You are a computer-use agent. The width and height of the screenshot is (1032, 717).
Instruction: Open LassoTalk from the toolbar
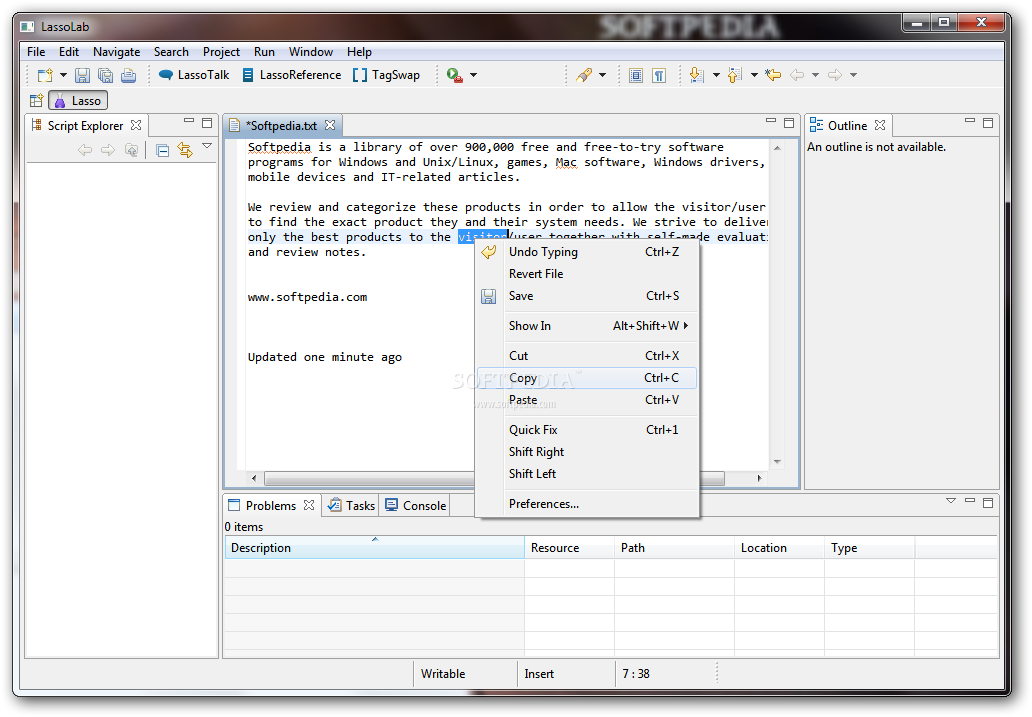[195, 75]
